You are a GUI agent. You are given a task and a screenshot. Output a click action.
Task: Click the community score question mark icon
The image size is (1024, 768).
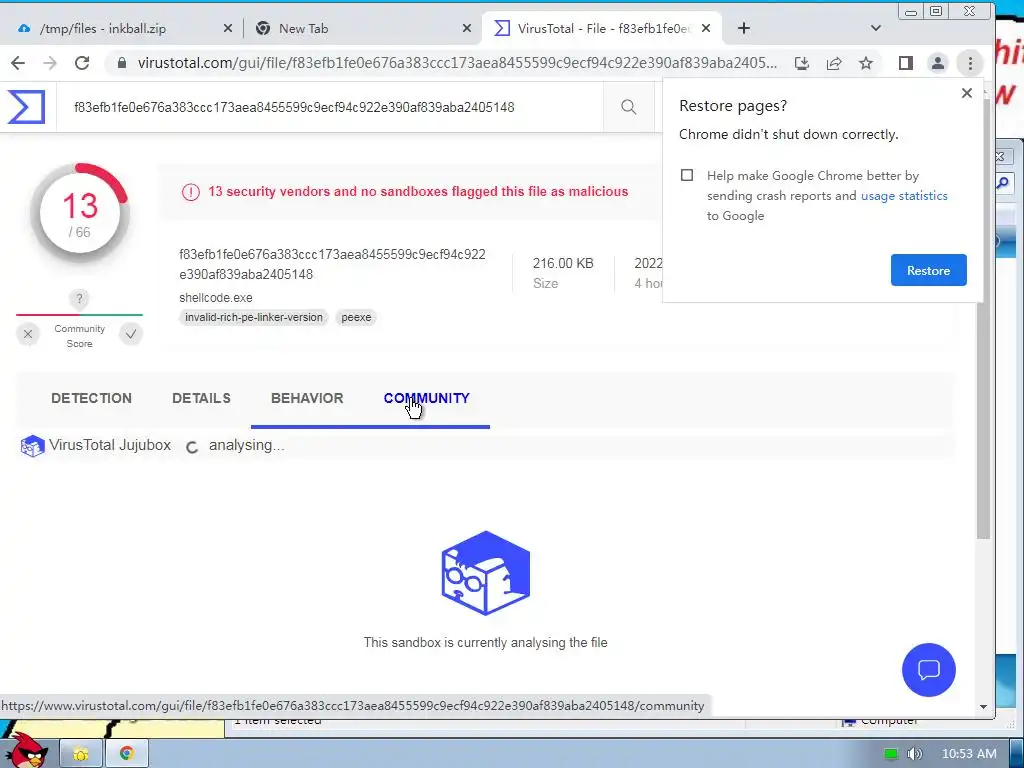click(79, 299)
